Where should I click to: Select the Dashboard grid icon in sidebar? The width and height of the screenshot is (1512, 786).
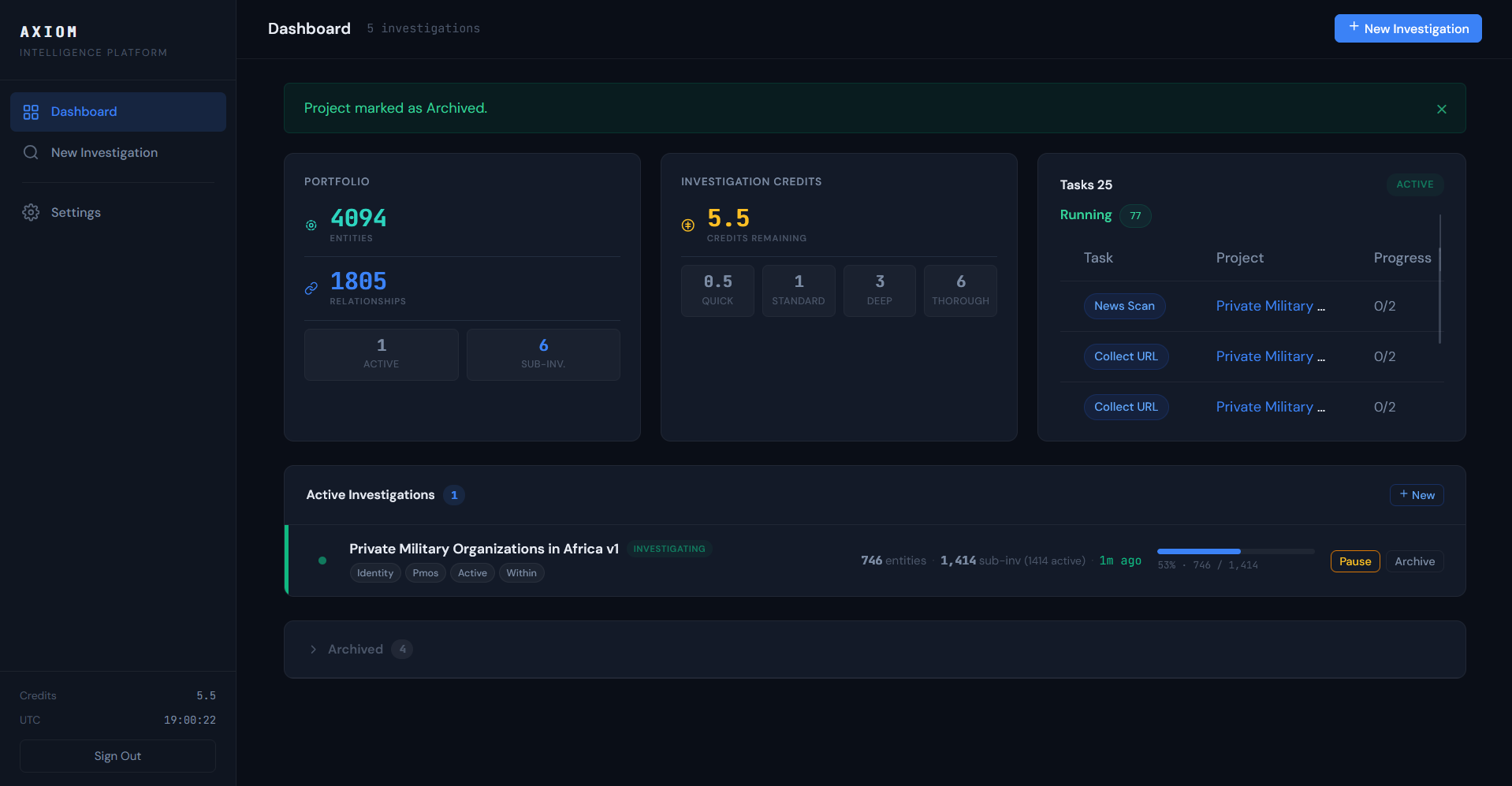tap(31, 111)
